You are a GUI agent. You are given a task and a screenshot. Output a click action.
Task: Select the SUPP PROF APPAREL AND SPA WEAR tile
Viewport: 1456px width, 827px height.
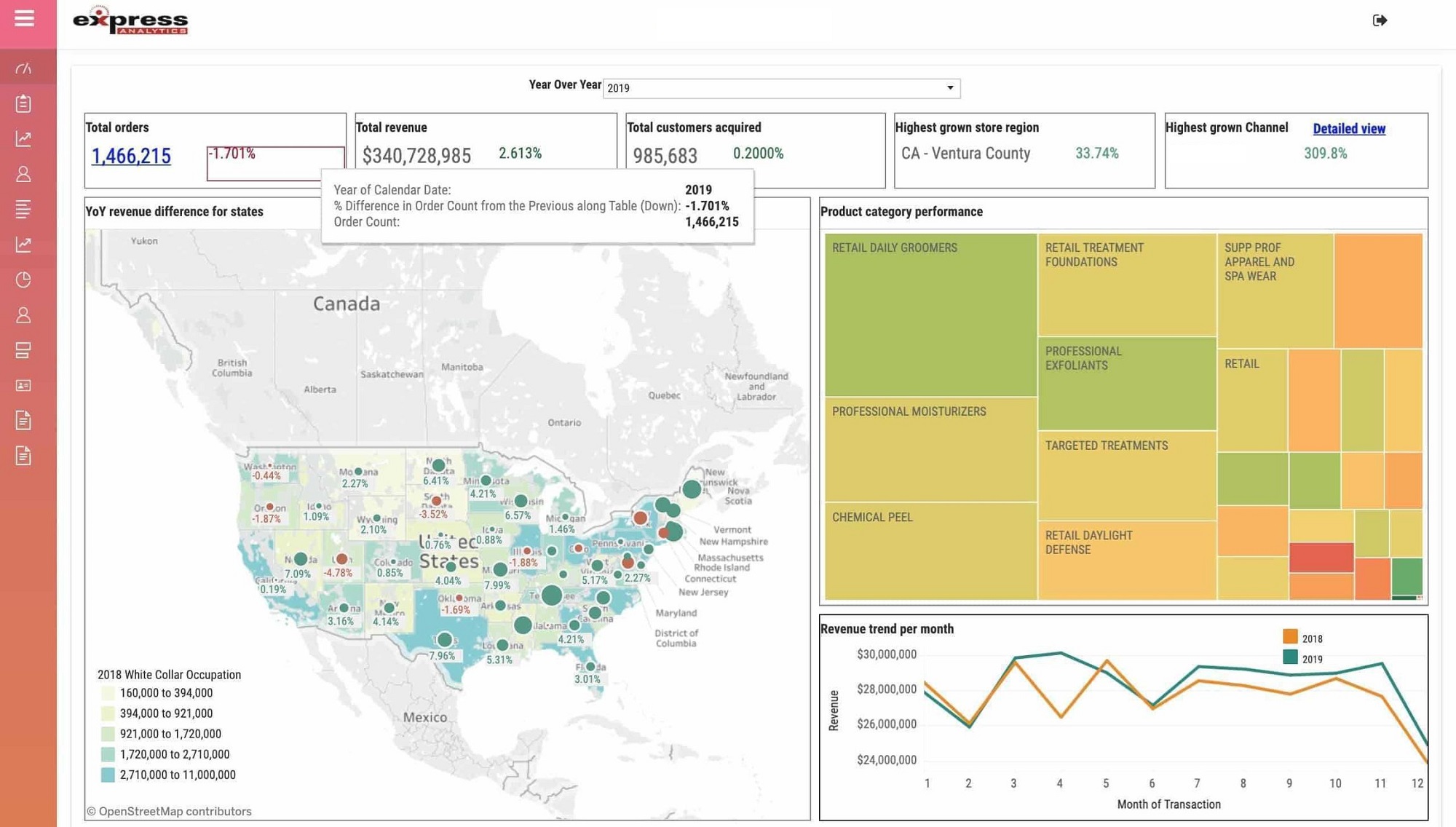point(1275,290)
